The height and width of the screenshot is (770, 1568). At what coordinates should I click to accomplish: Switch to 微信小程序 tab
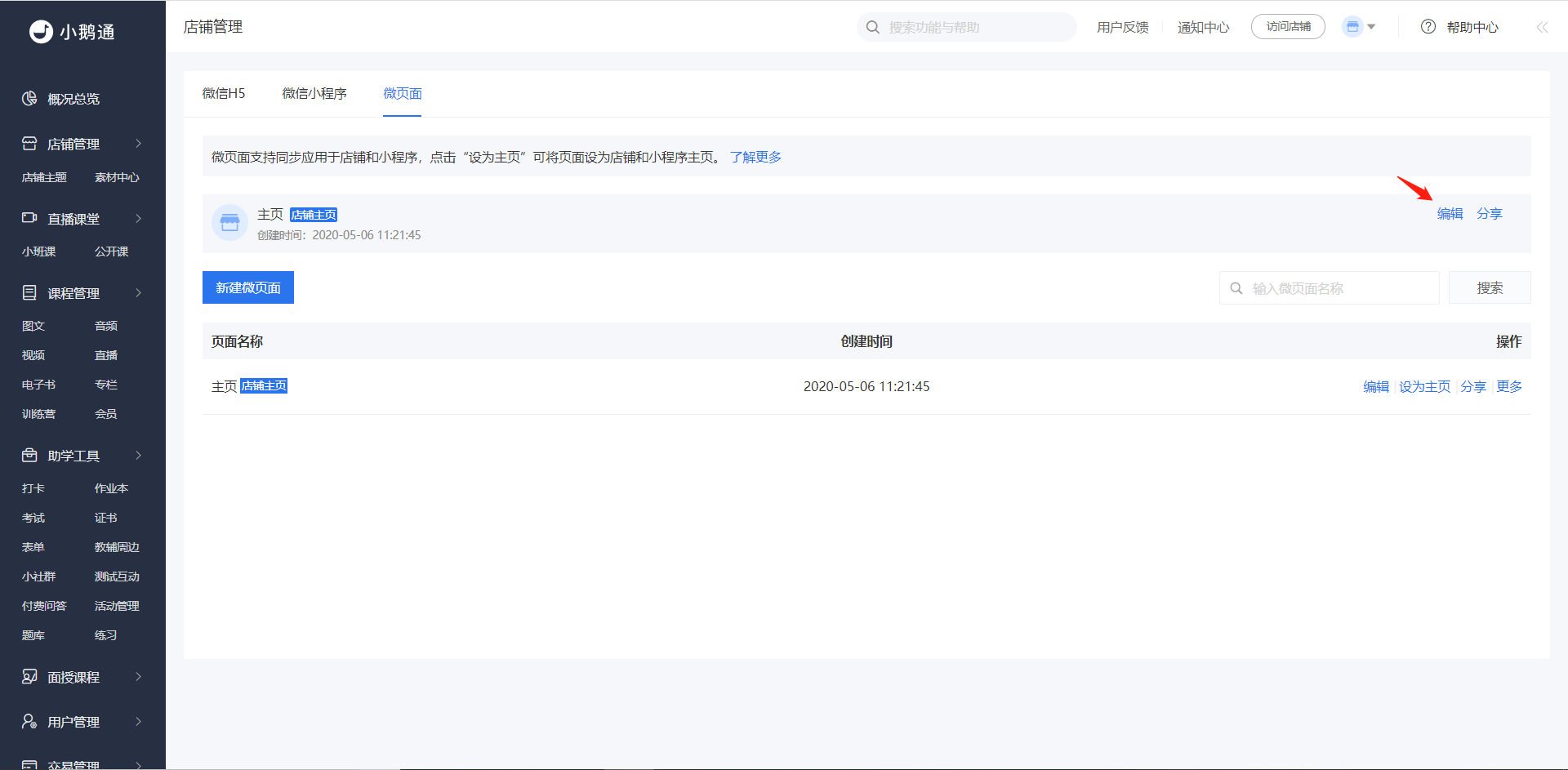click(314, 93)
